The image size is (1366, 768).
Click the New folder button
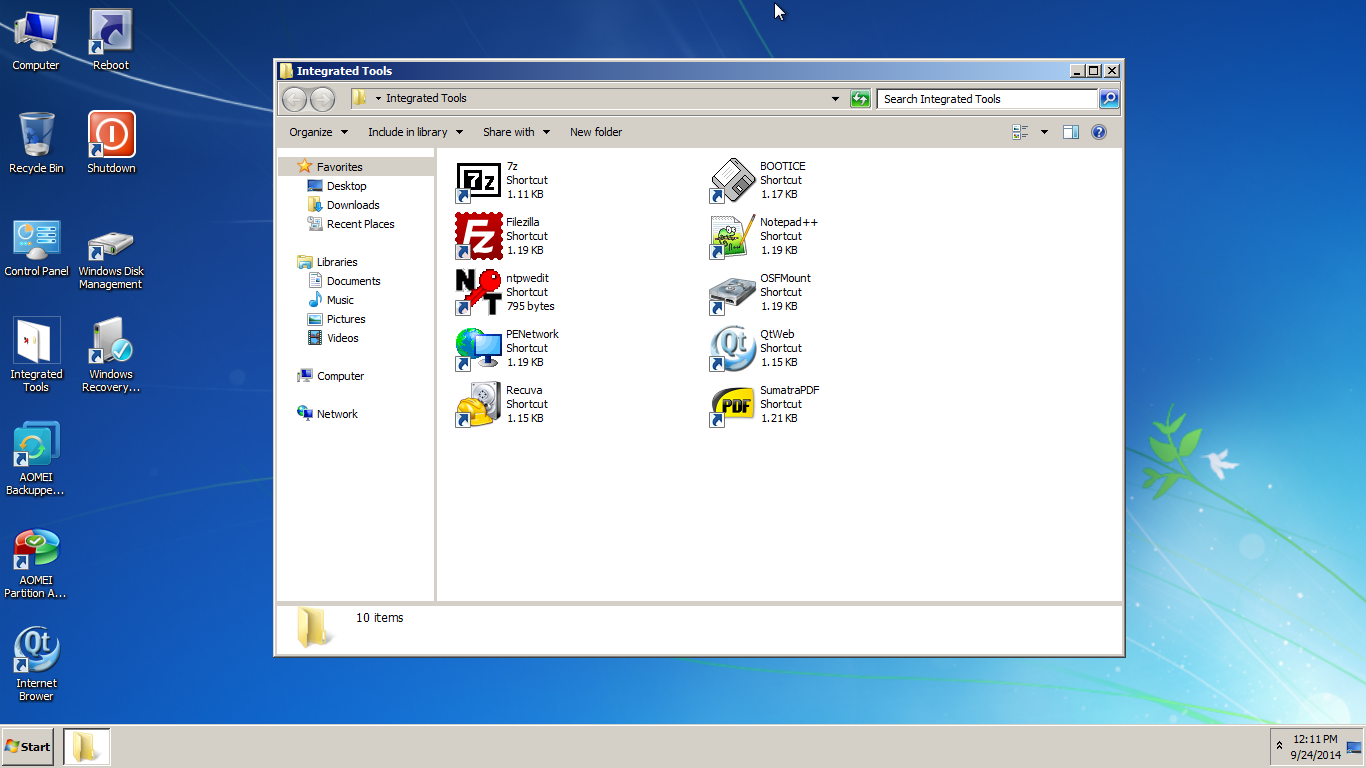[596, 132]
